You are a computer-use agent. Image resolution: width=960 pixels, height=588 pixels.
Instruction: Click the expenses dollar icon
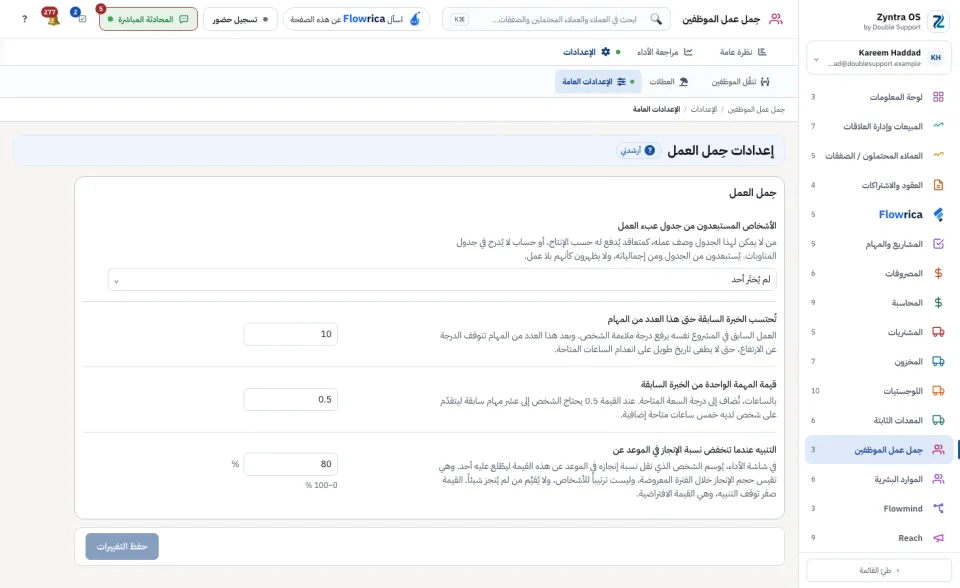tap(938, 273)
